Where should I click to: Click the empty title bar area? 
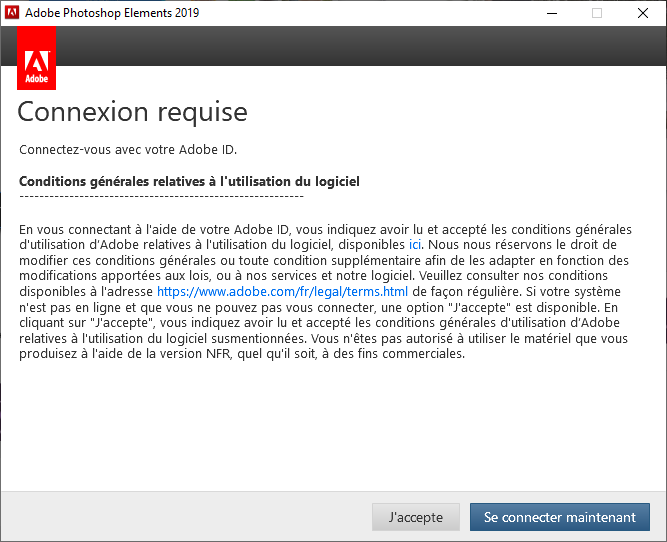[x=380, y=13]
